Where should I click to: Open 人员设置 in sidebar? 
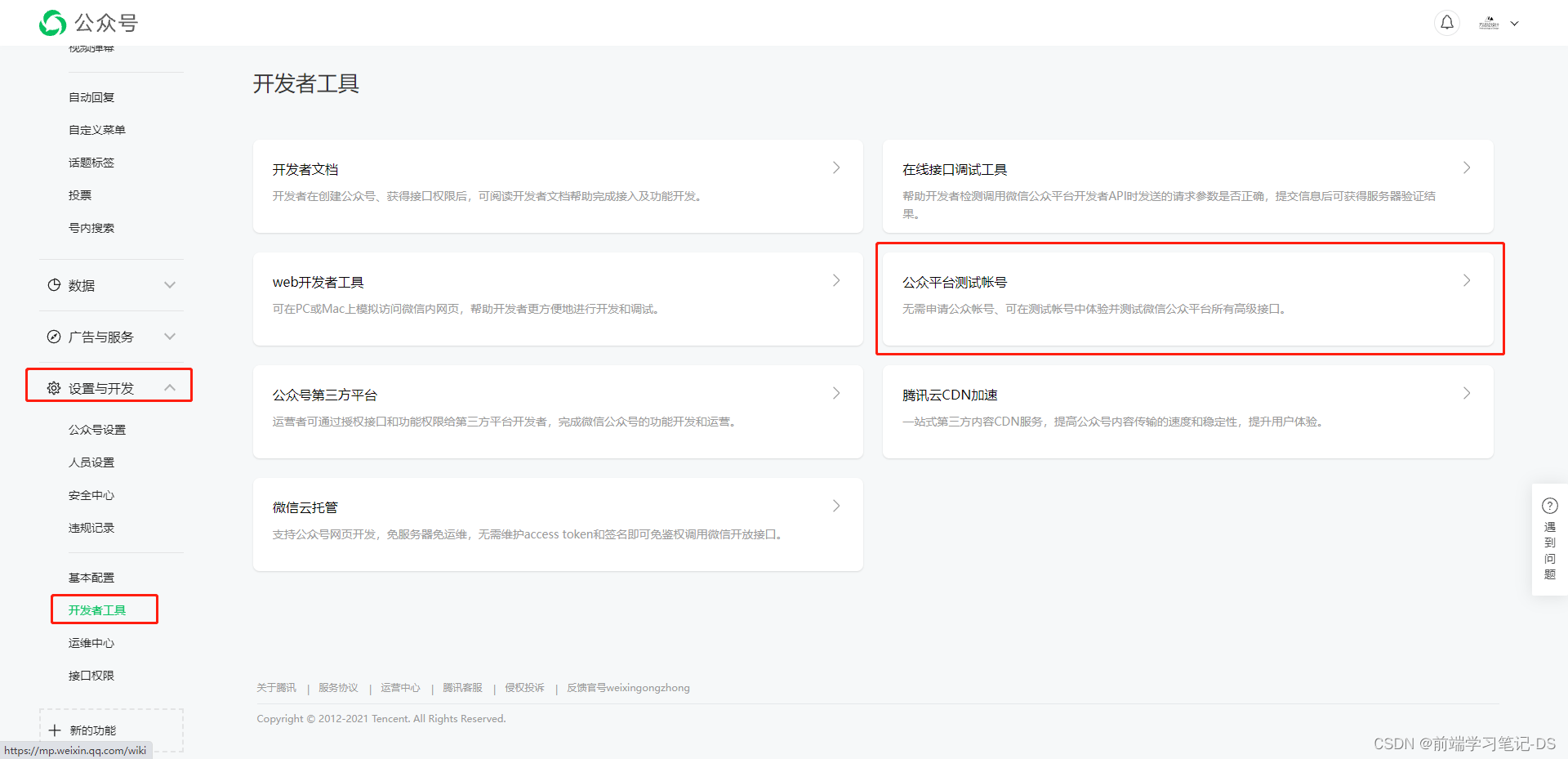[x=91, y=462]
